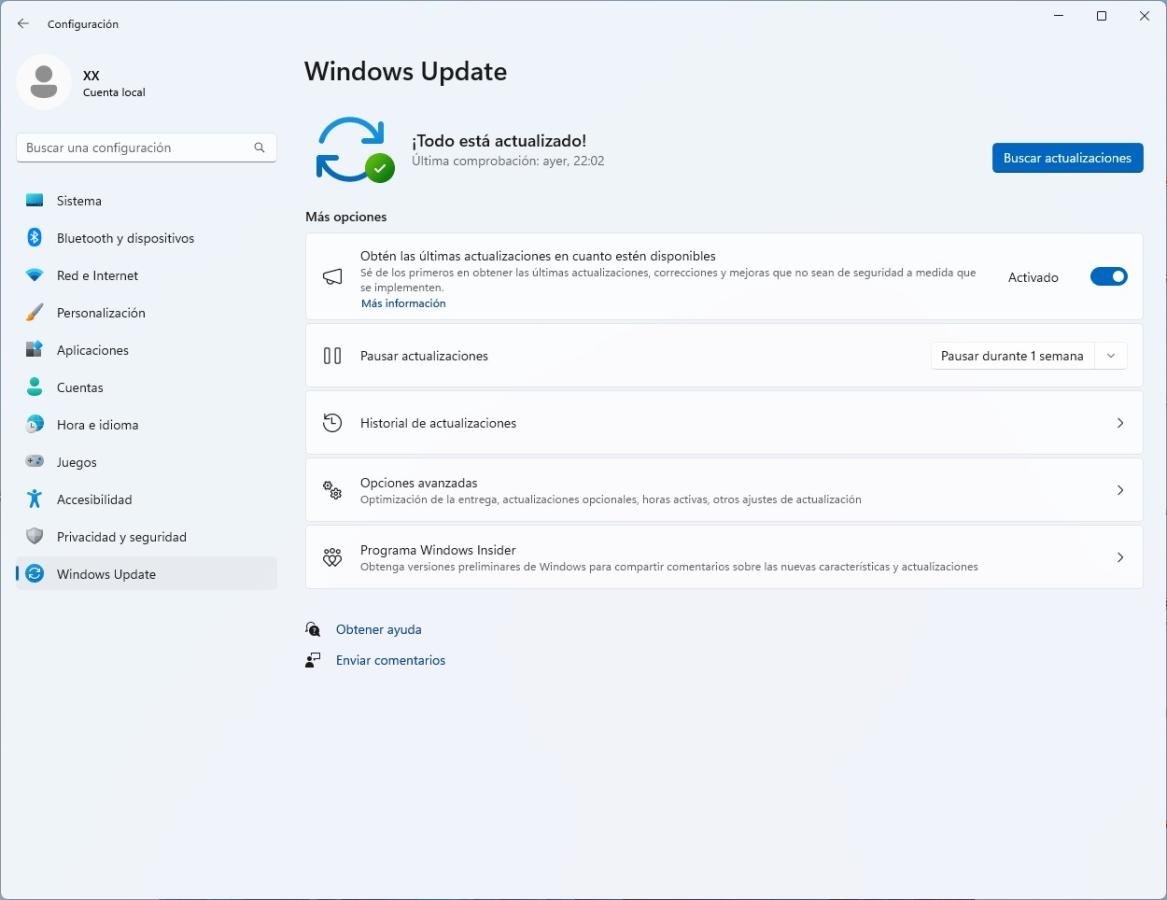The width and height of the screenshot is (1167, 900).
Task: Click the Privacidad y seguridad shield icon
Action: (x=35, y=537)
